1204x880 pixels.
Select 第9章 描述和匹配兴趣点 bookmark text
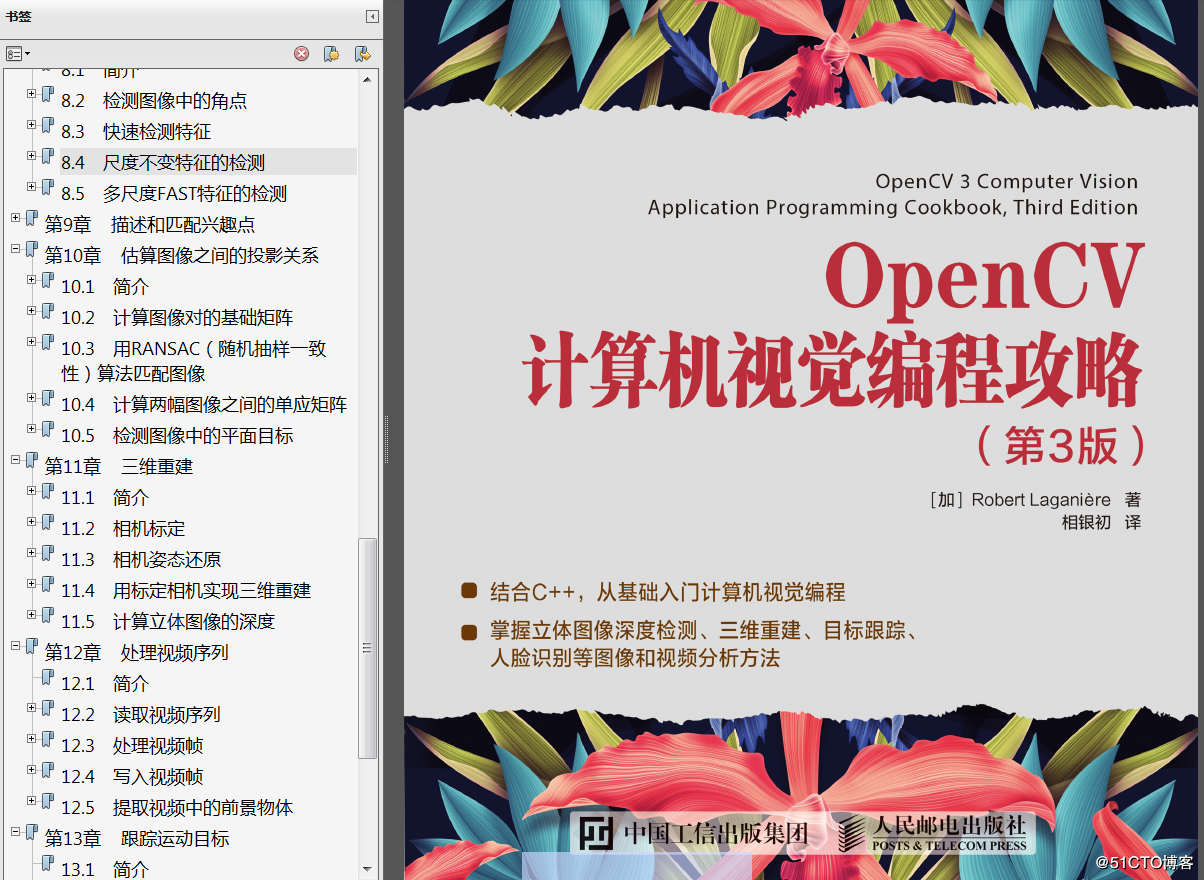tap(150, 224)
